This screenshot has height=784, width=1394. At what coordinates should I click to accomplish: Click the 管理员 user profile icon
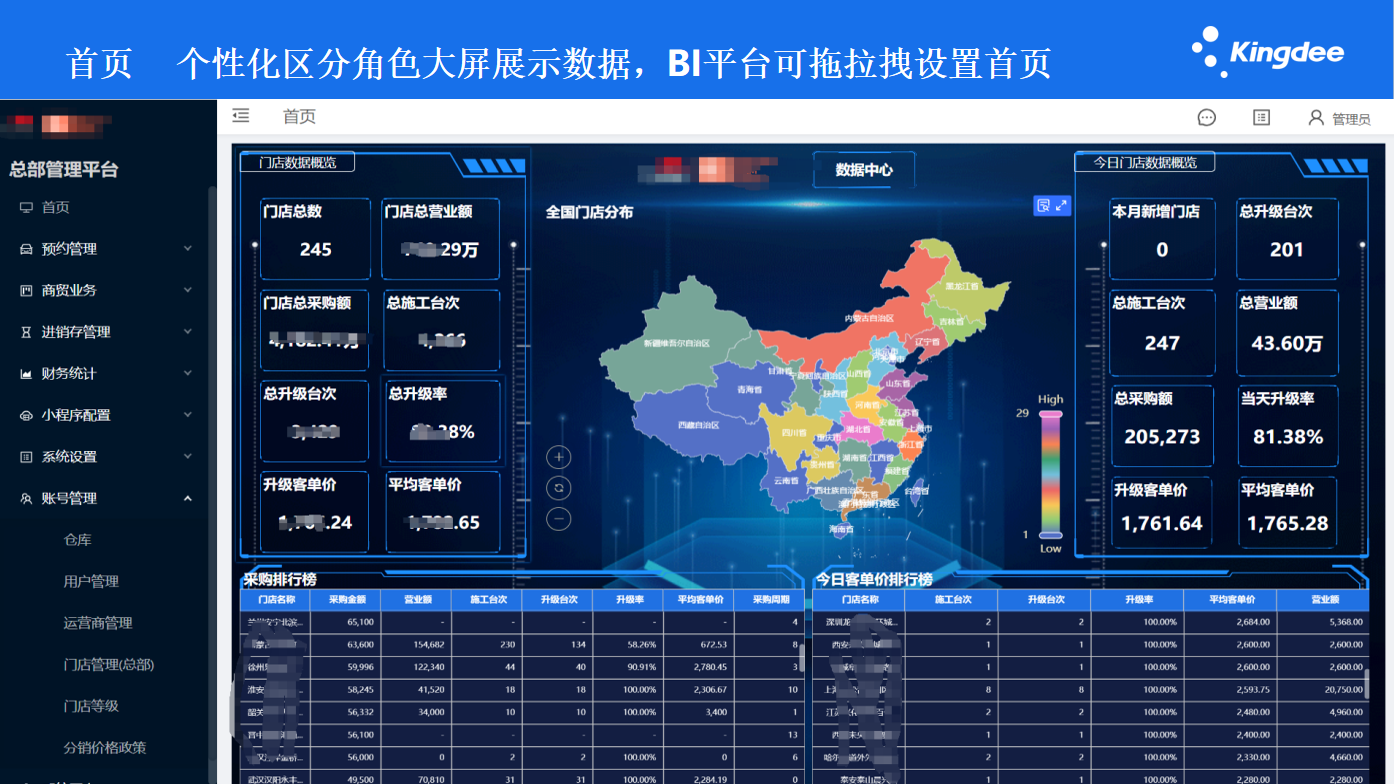(x=1316, y=118)
